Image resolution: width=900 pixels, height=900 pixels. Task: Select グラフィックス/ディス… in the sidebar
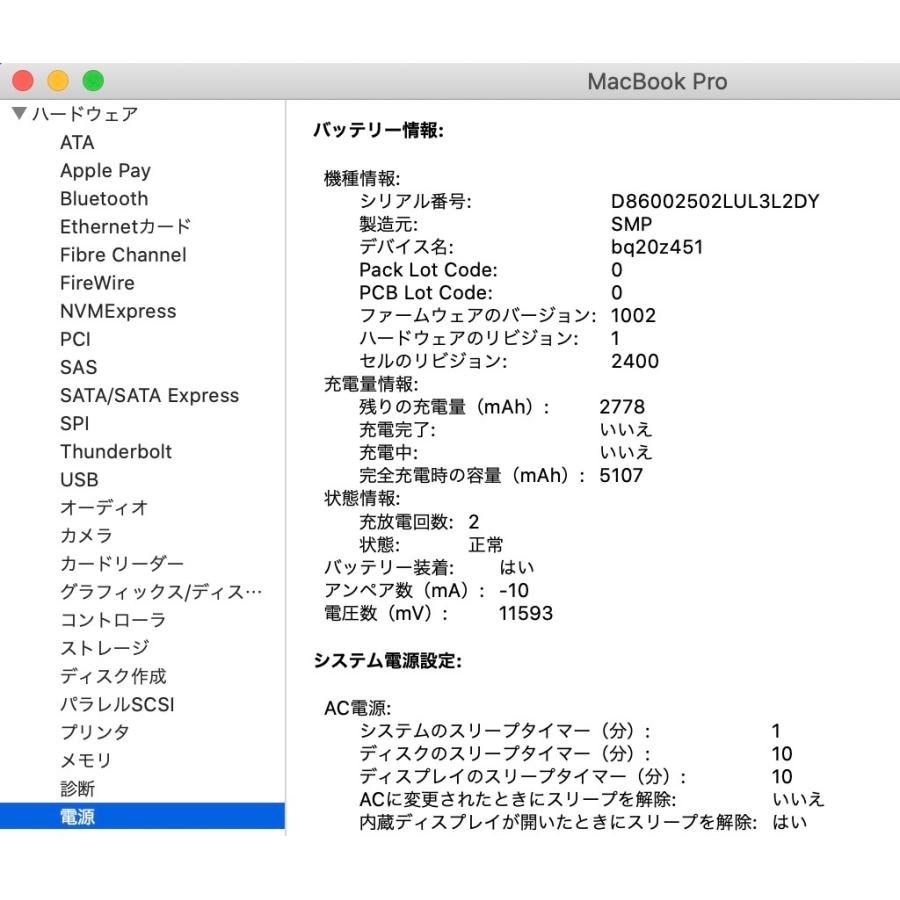[x=161, y=592]
